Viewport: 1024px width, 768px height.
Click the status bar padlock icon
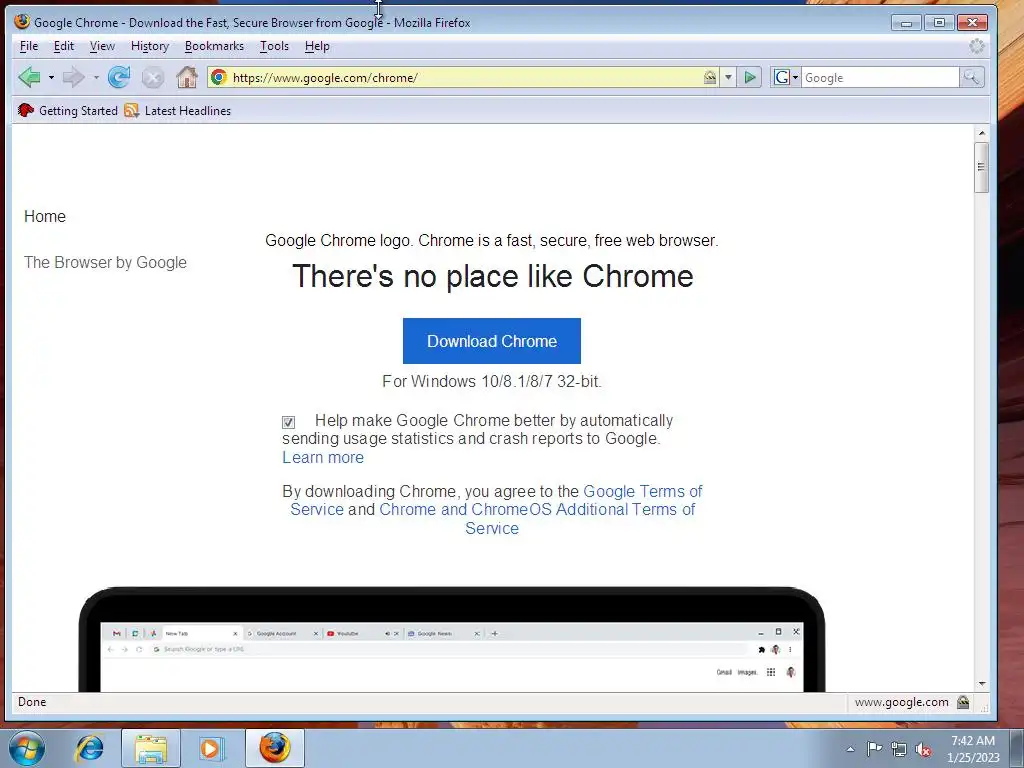click(963, 702)
